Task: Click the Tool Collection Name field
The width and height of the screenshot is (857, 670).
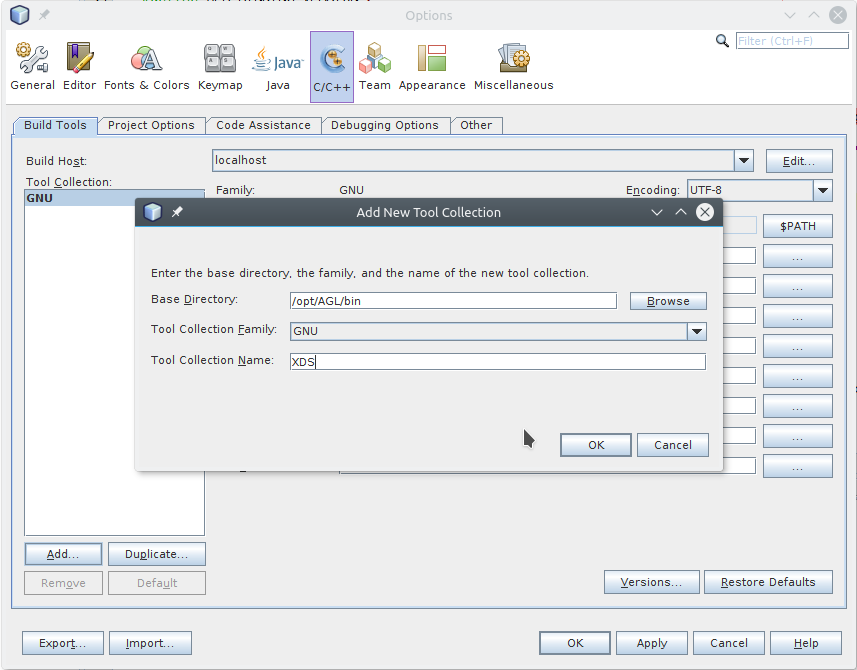Action: [498, 362]
